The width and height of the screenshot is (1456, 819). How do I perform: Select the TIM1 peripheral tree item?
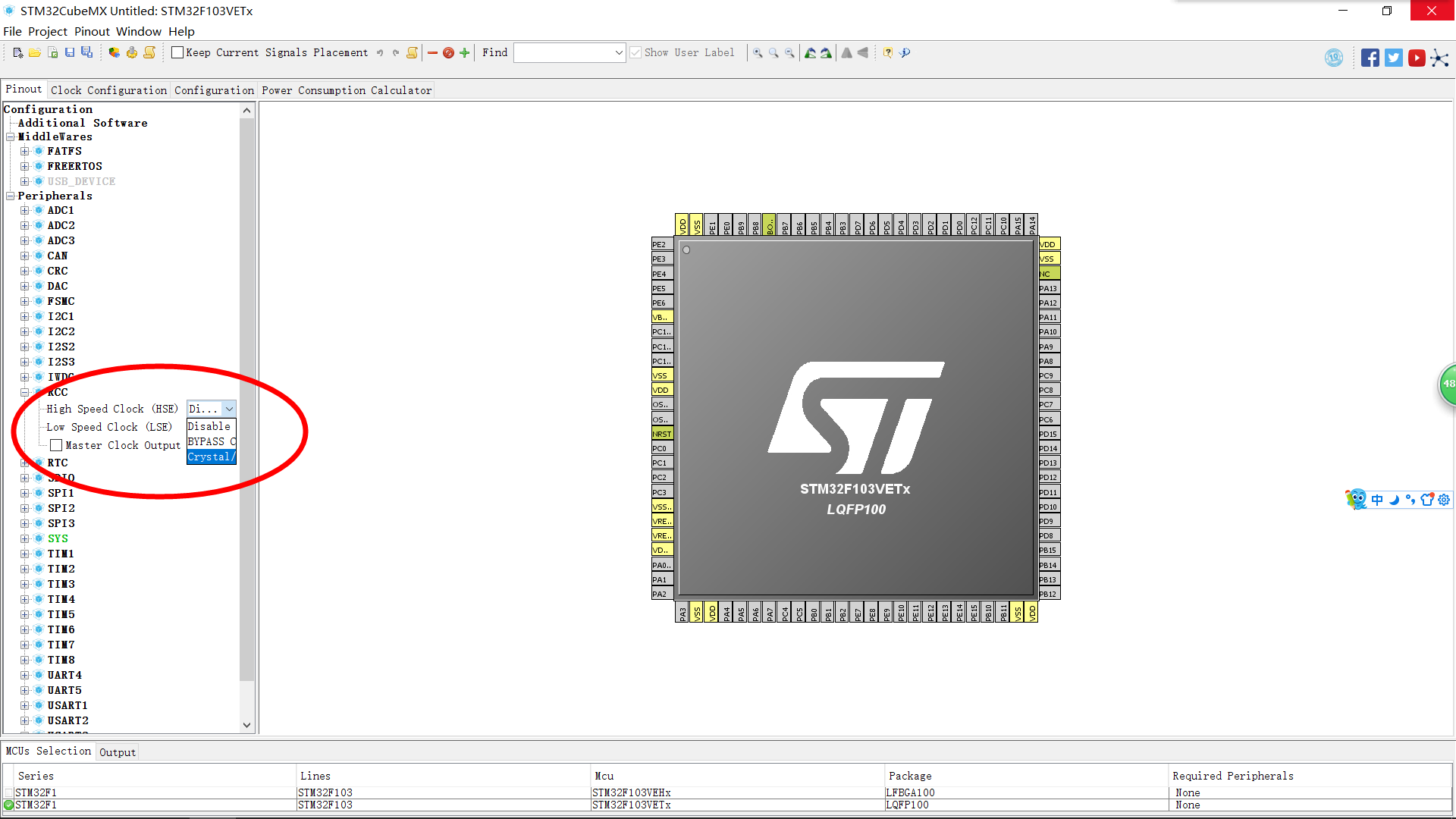61,554
